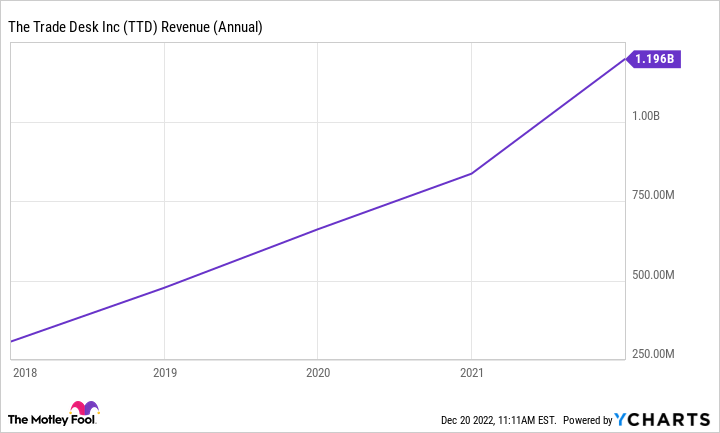Click the 2019 x-axis label
The width and height of the screenshot is (720, 433).
pos(165,372)
